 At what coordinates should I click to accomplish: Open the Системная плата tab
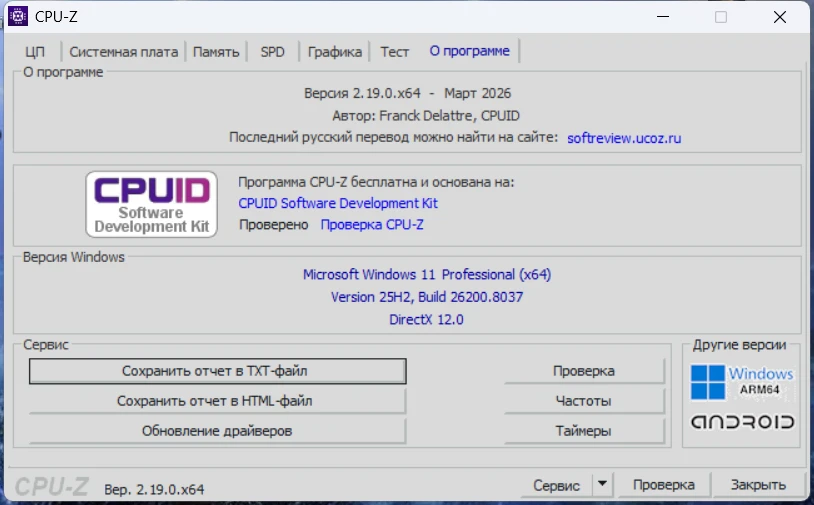123,52
